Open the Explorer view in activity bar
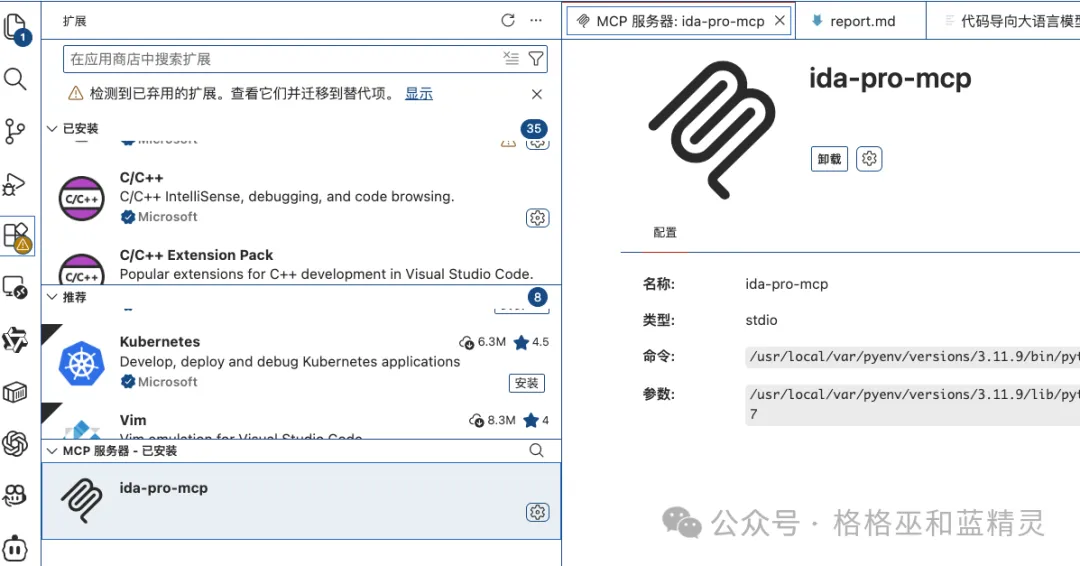Screen dimensions: 1080x566 [x=16, y=28]
